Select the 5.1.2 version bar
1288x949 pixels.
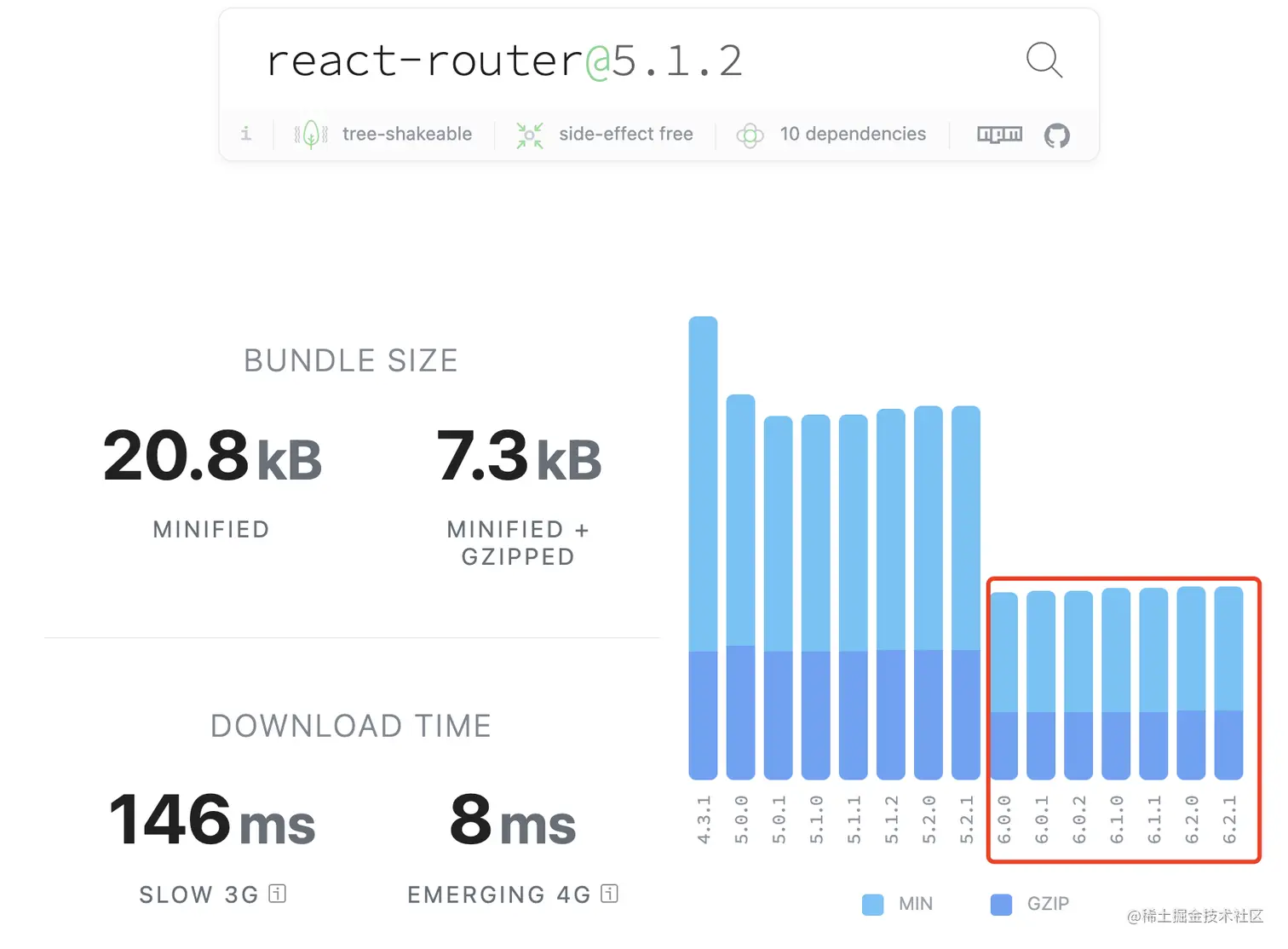tap(891, 595)
